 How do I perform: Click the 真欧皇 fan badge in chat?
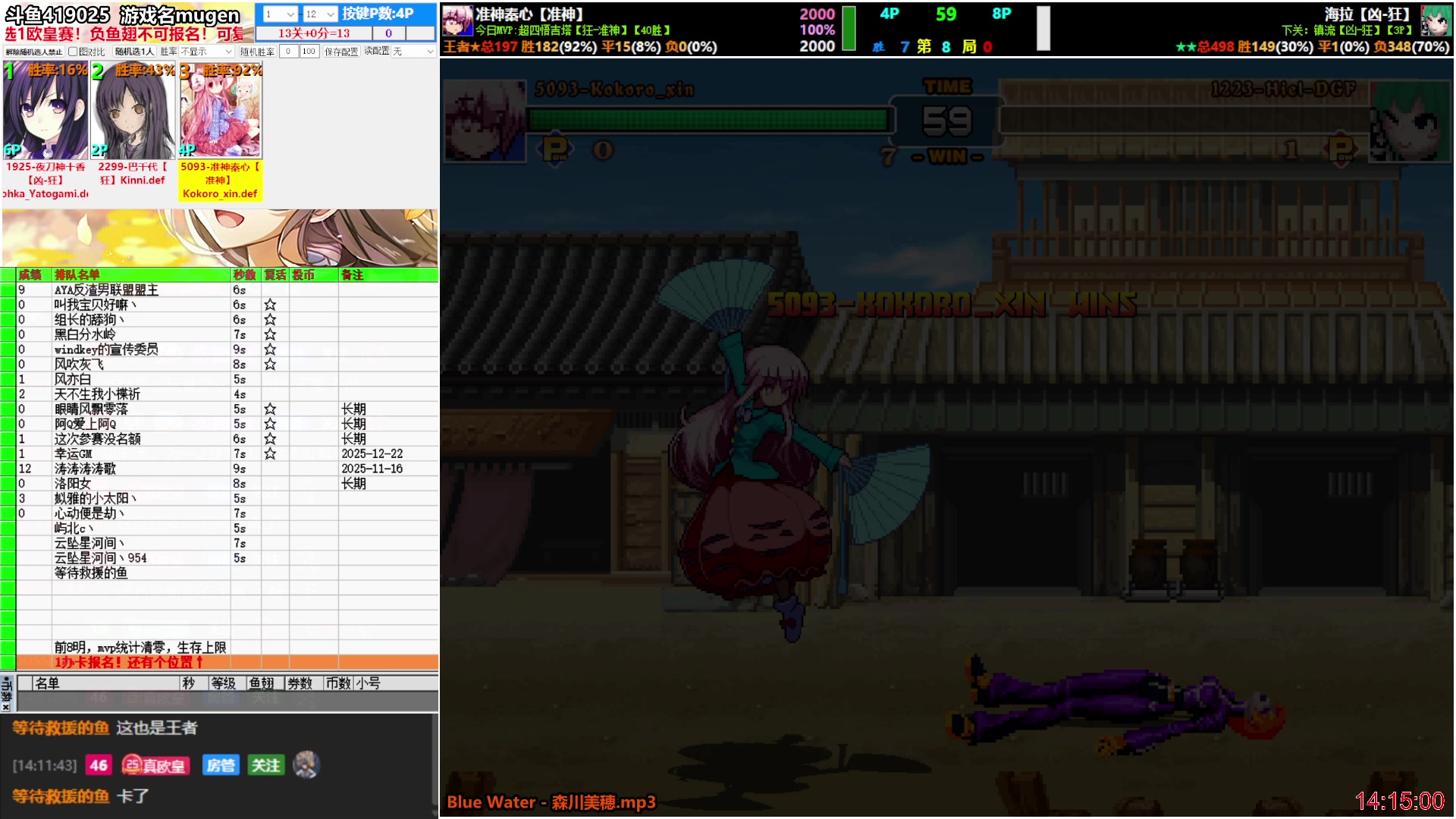tap(155, 765)
